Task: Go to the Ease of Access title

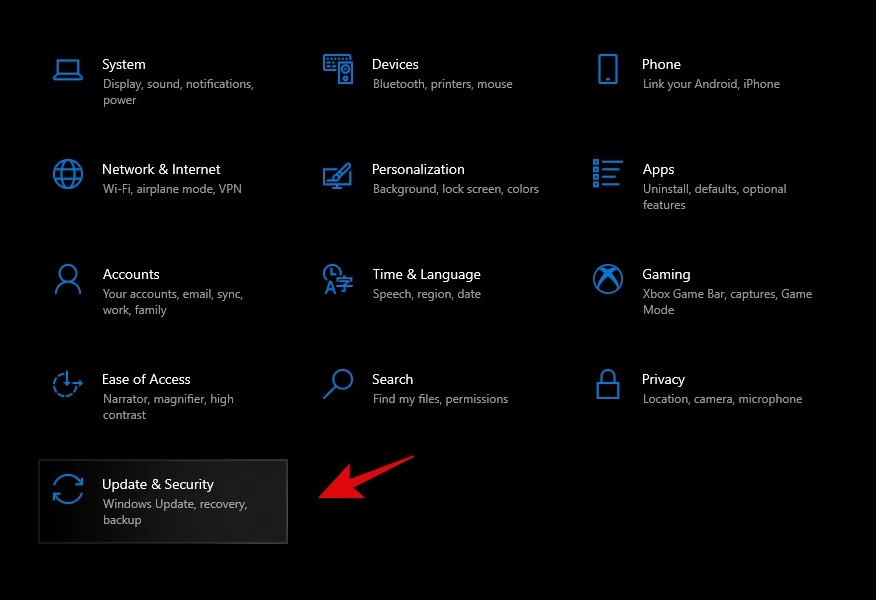Action: click(x=146, y=379)
